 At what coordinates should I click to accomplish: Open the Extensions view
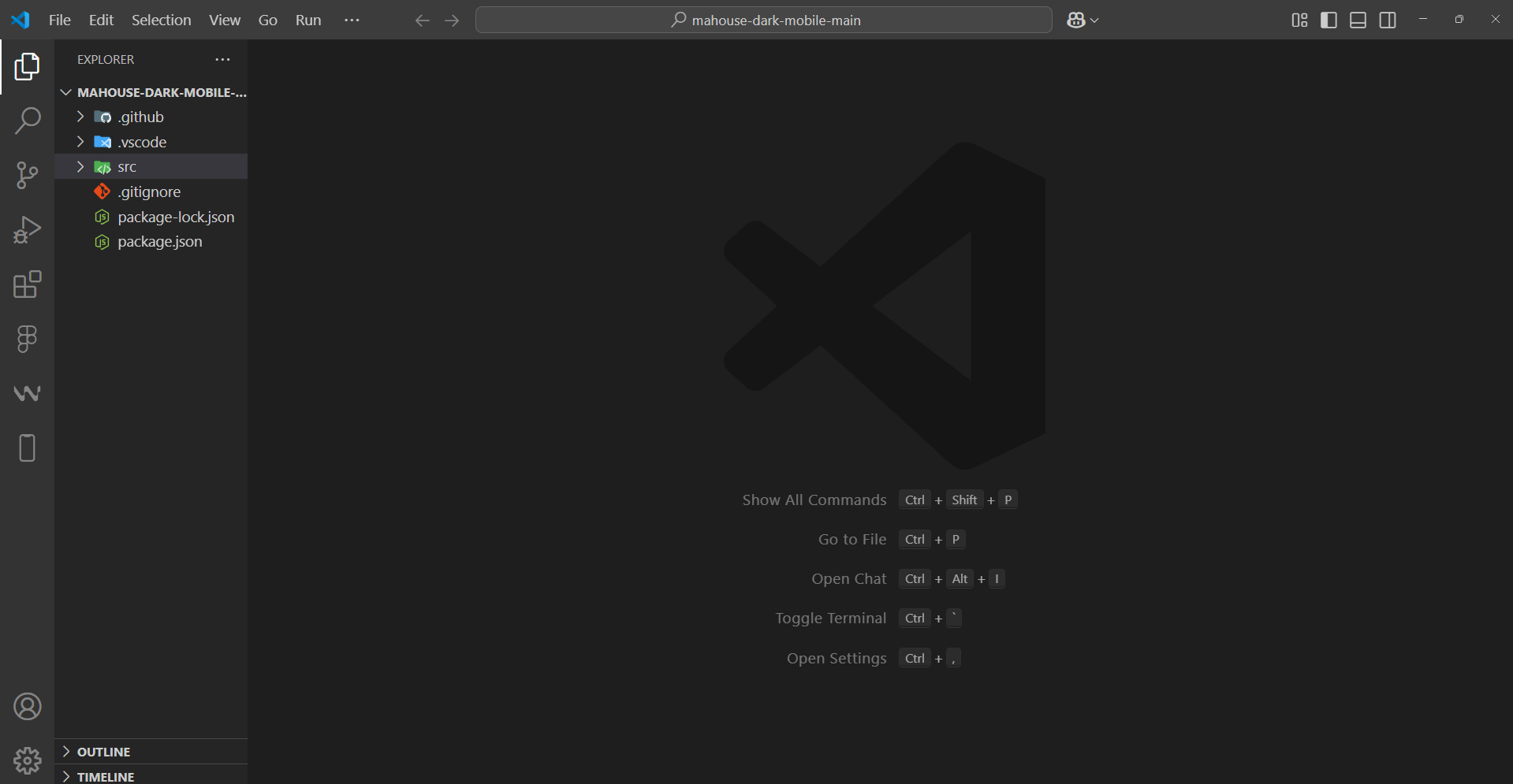pyautogui.click(x=27, y=284)
